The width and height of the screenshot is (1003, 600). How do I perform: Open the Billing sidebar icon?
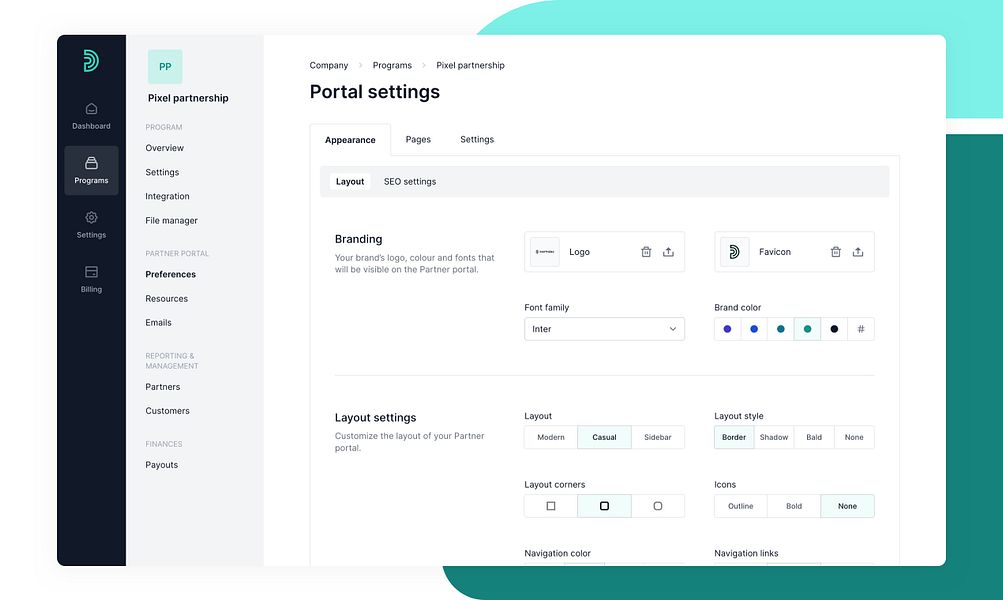91,279
